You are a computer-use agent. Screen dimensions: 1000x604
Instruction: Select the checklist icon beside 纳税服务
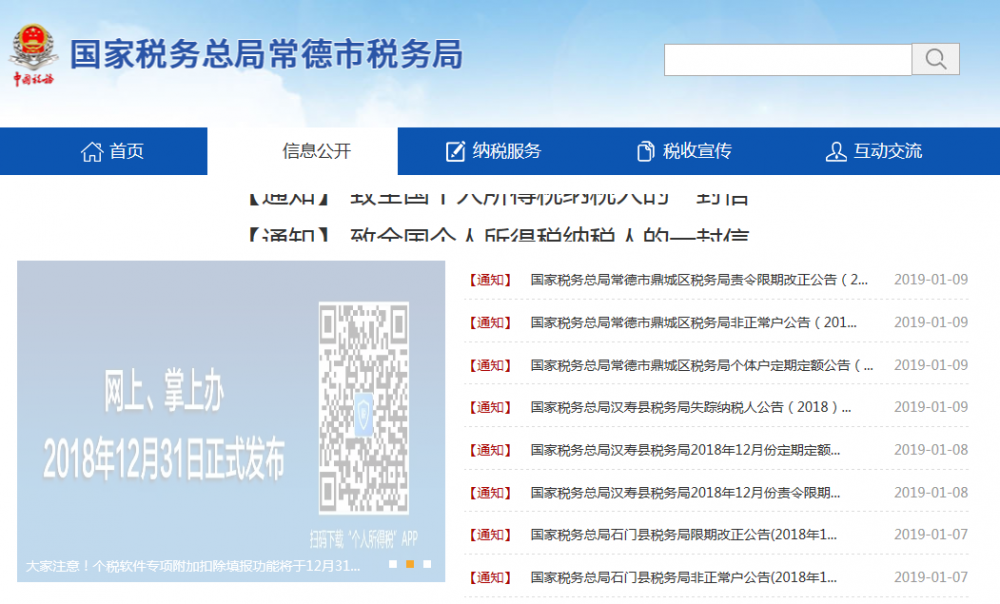click(453, 151)
